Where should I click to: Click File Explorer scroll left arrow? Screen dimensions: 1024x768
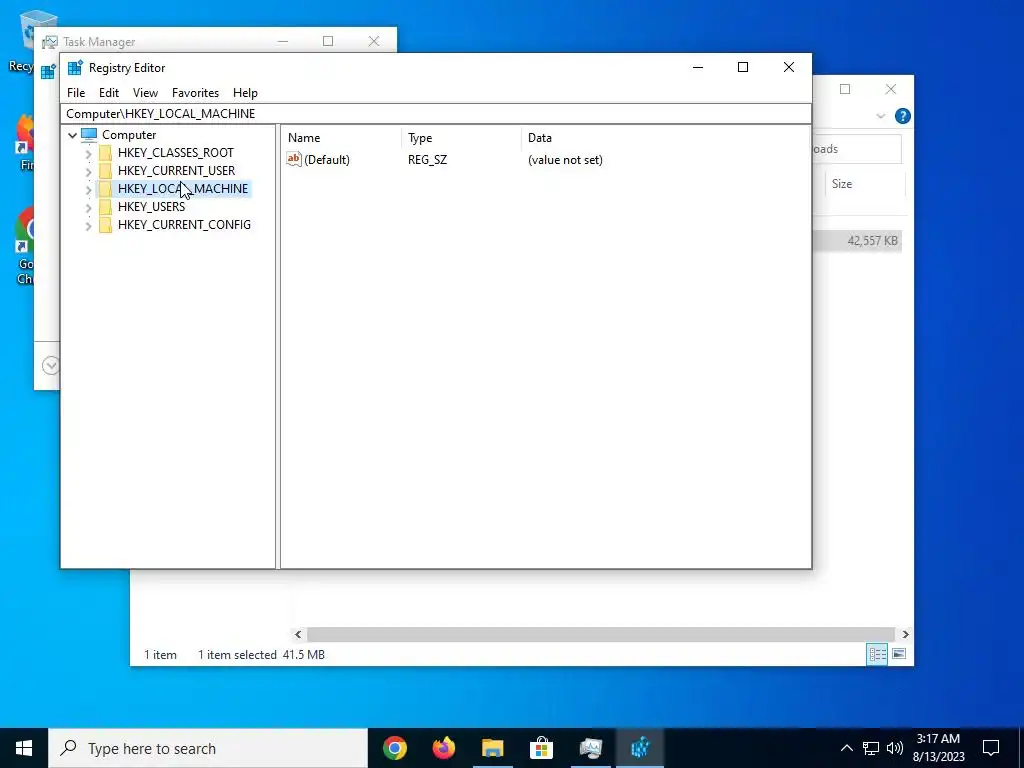pyautogui.click(x=298, y=634)
